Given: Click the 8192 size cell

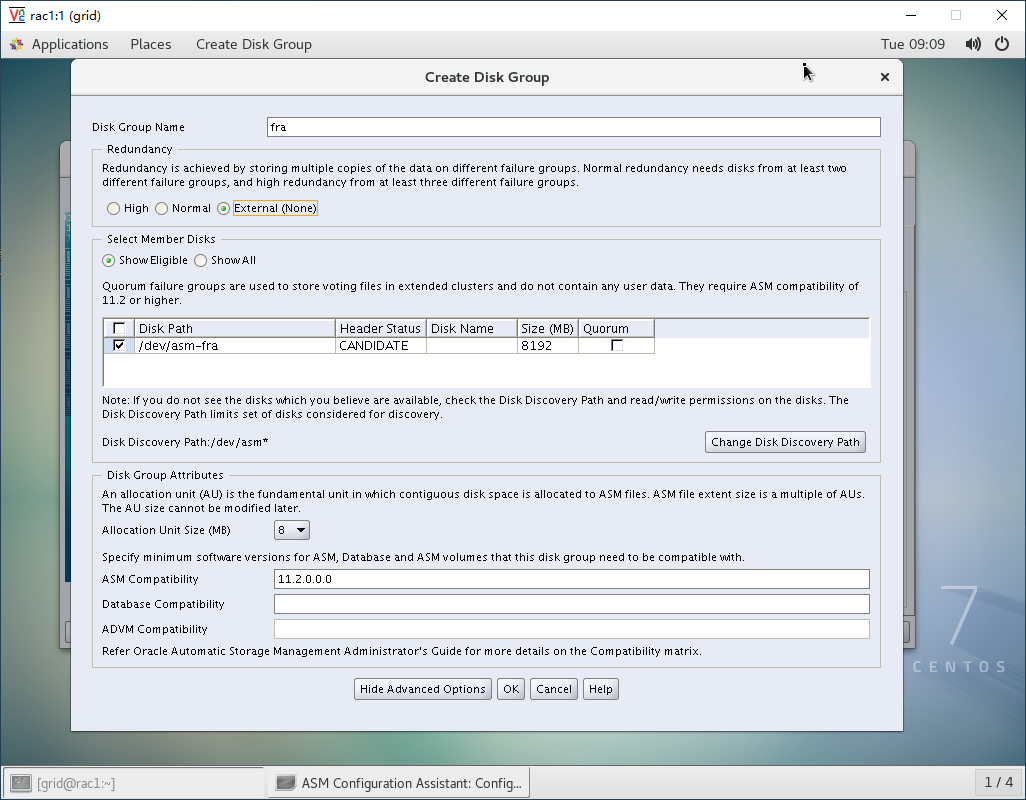Looking at the screenshot, I should [548, 345].
